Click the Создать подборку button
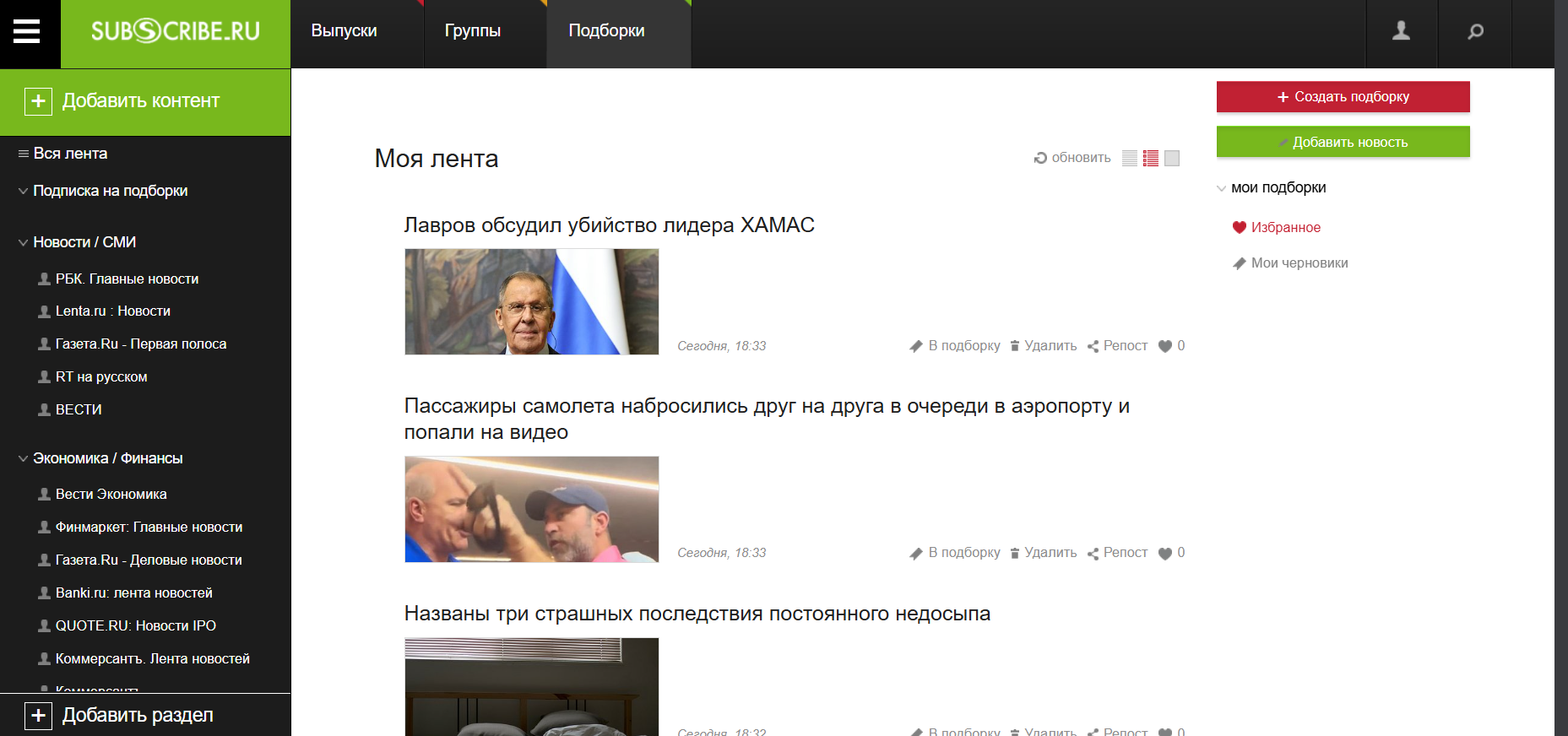The height and width of the screenshot is (736, 1568). (x=1343, y=97)
